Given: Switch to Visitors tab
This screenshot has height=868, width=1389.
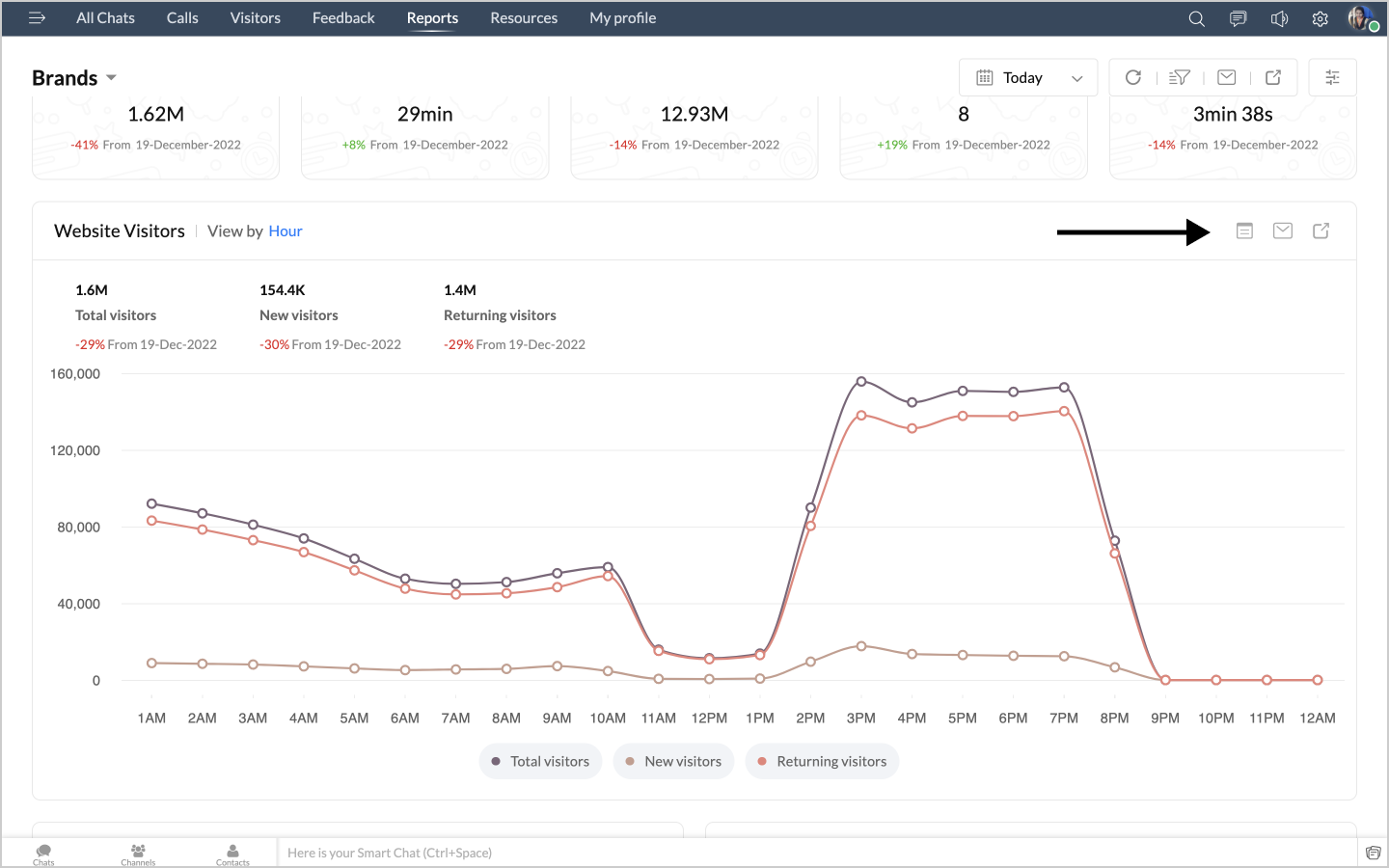Looking at the screenshot, I should (x=256, y=18).
